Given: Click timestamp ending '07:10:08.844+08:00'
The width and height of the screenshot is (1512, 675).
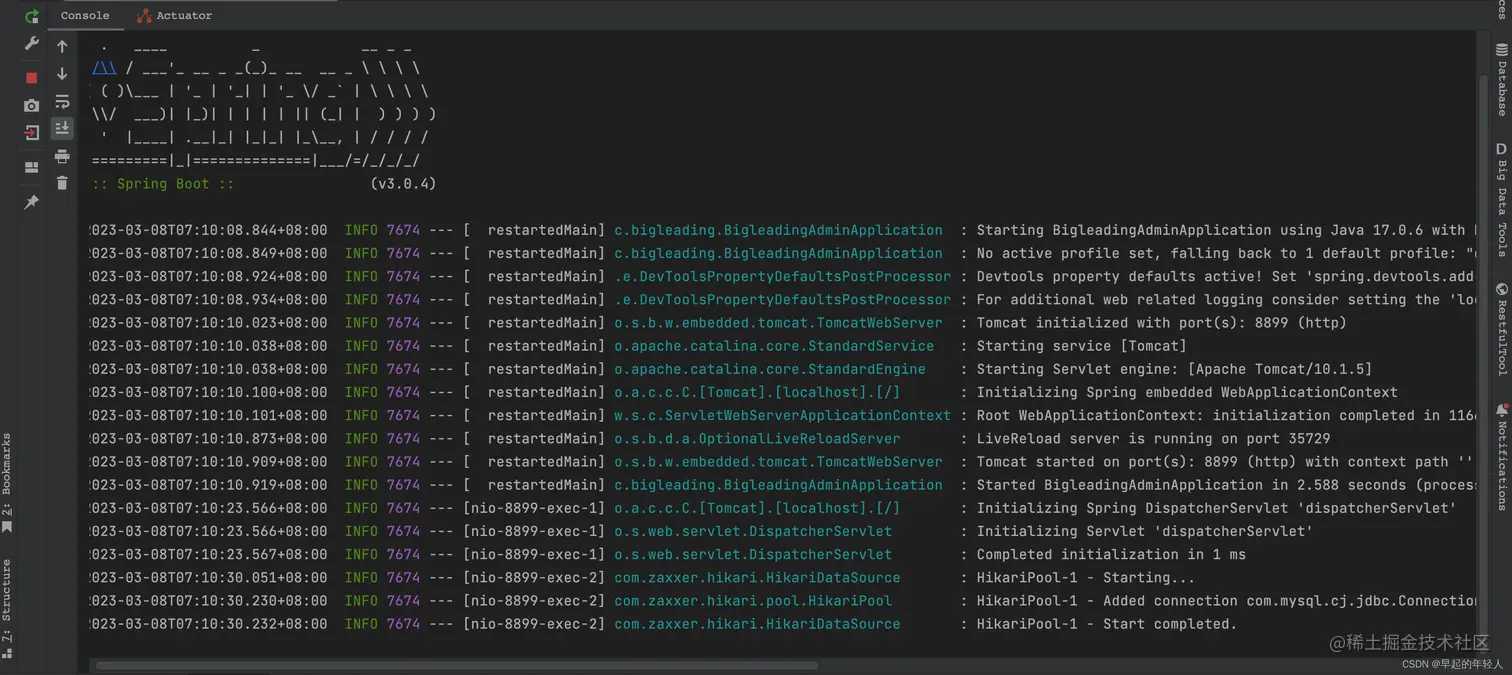Looking at the screenshot, I should pos(209,230).
